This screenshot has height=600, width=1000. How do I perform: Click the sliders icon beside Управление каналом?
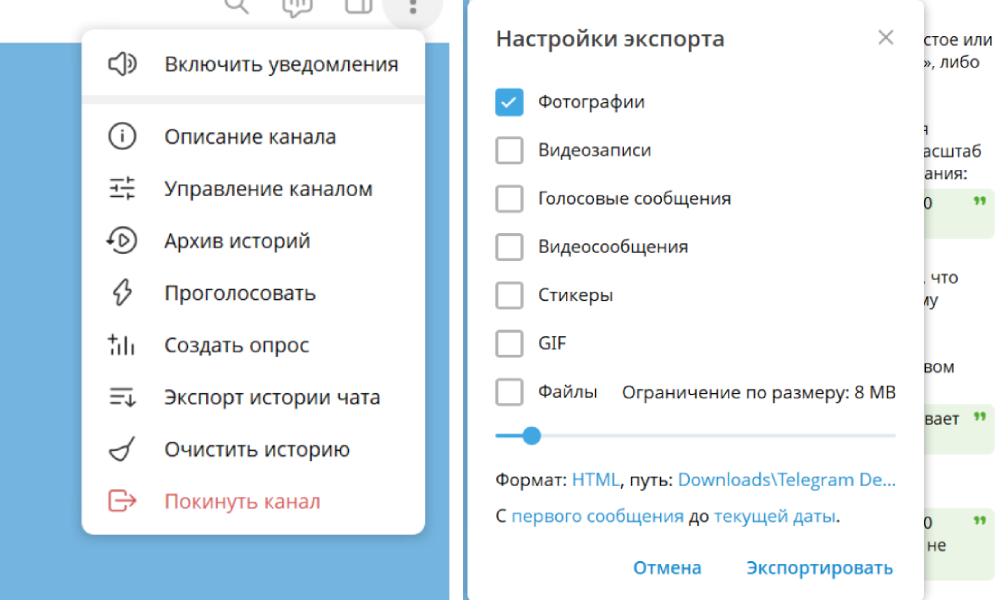pyautogui.click(x=122, y=189)
